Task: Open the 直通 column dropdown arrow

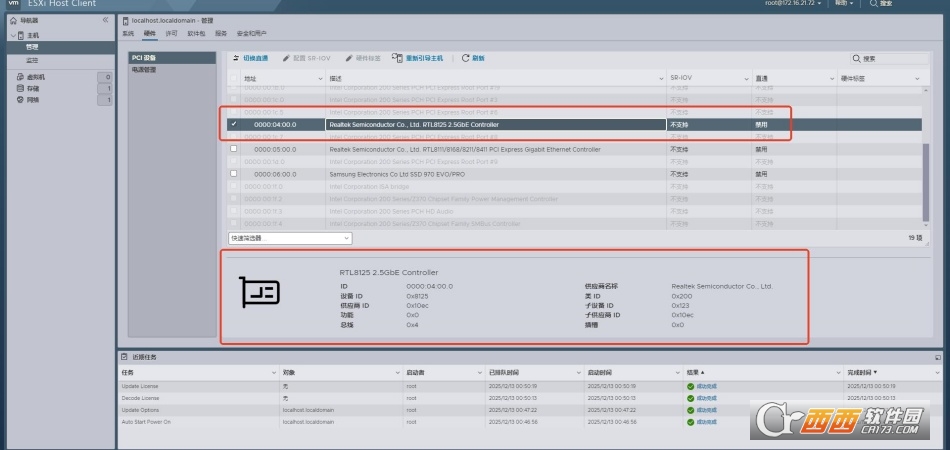Action: pyautogui.click(x=832, y=79)
